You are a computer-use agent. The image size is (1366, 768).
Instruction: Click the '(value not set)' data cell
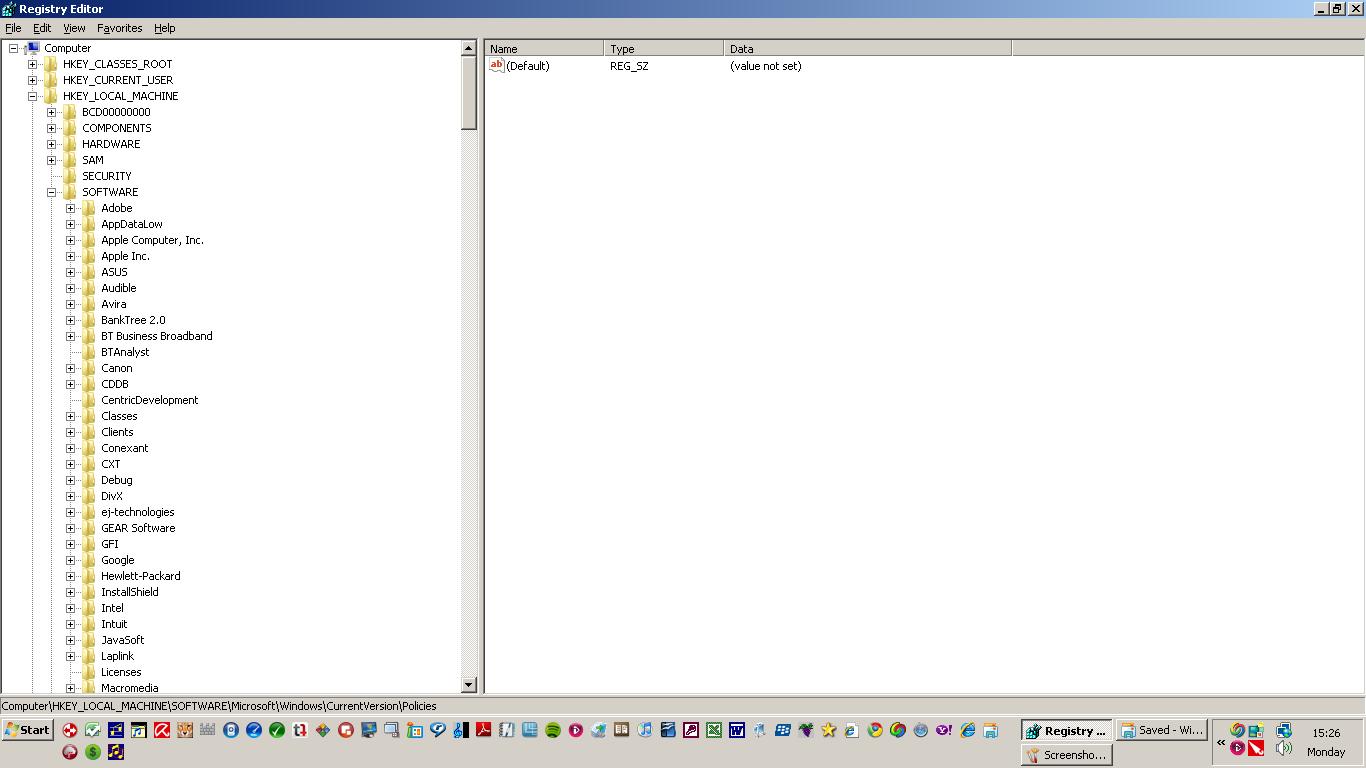[765, 66]
